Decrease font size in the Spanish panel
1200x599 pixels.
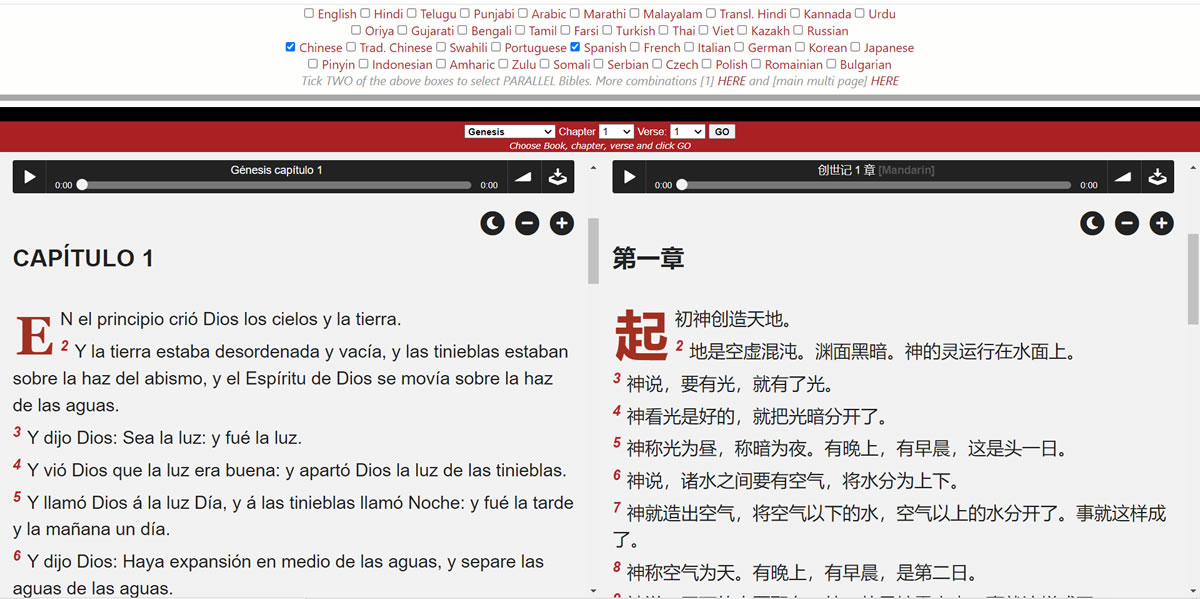pos(527,223)
